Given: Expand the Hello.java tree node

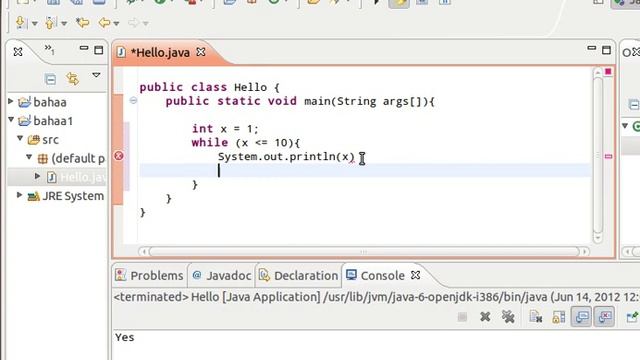Looking at the screenshot, I should click(x=38, y=176).
